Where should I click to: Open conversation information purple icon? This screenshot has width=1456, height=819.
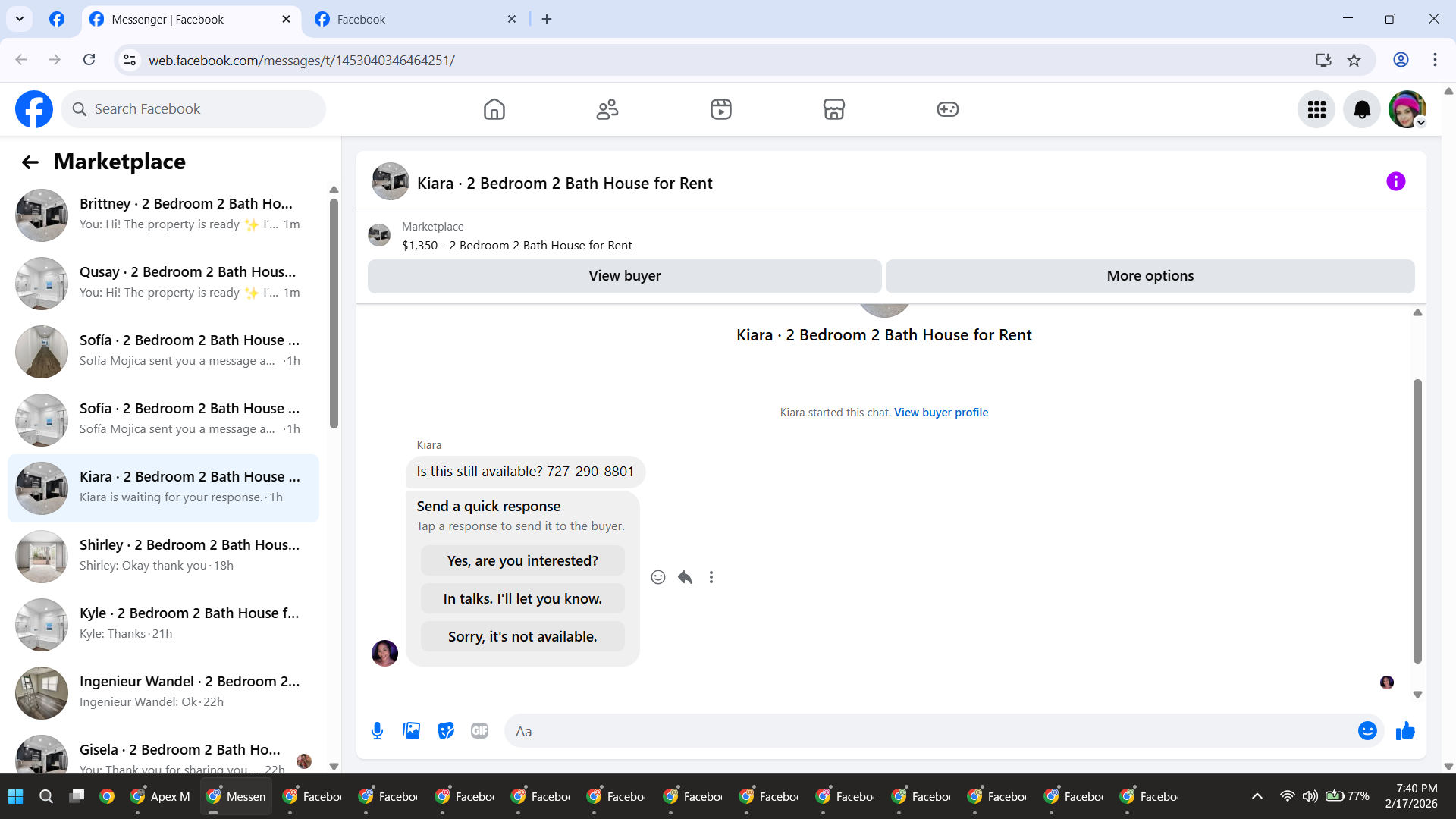1395,182
